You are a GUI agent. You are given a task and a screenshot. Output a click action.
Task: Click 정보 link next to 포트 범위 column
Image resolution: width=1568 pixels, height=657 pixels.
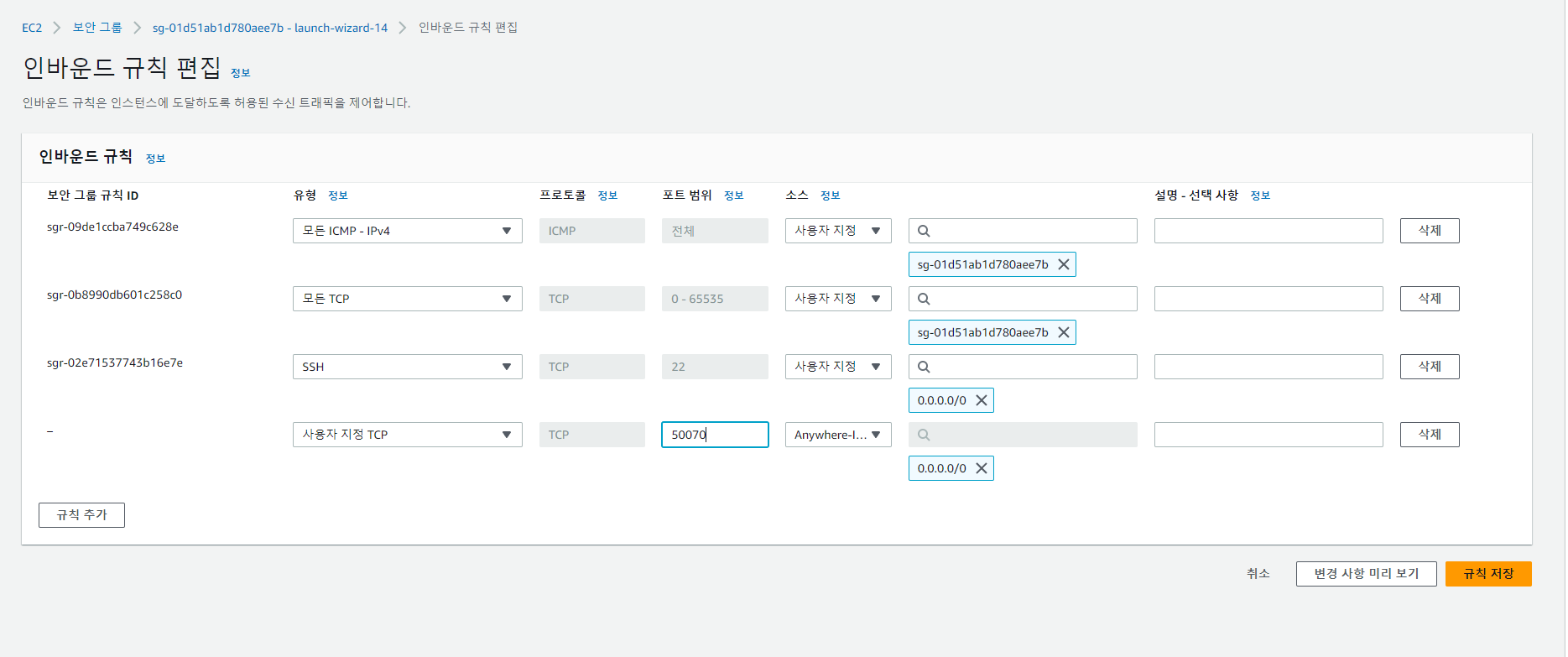point(734,196)
